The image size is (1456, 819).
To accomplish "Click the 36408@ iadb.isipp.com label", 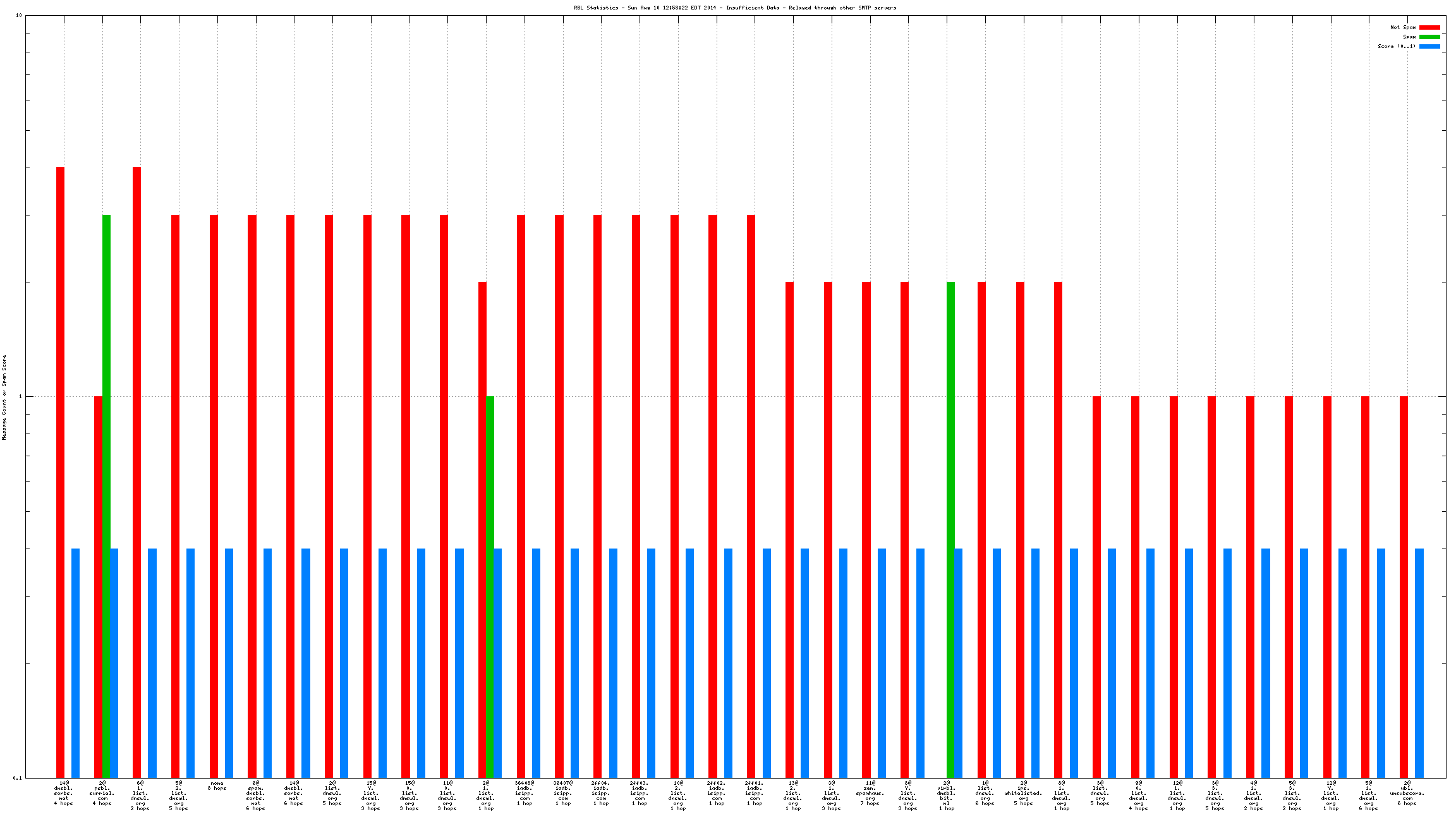I will point(525,793).
